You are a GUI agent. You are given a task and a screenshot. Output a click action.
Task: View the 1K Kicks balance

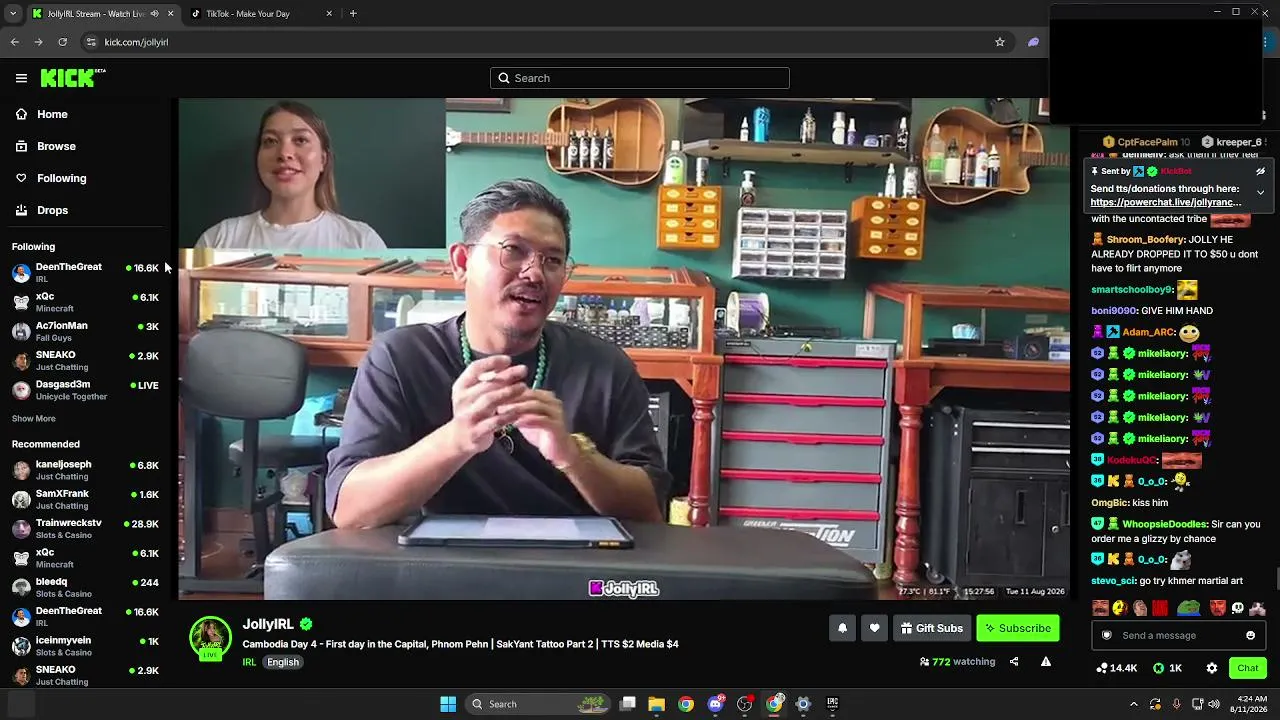[x=1168, y=668]
